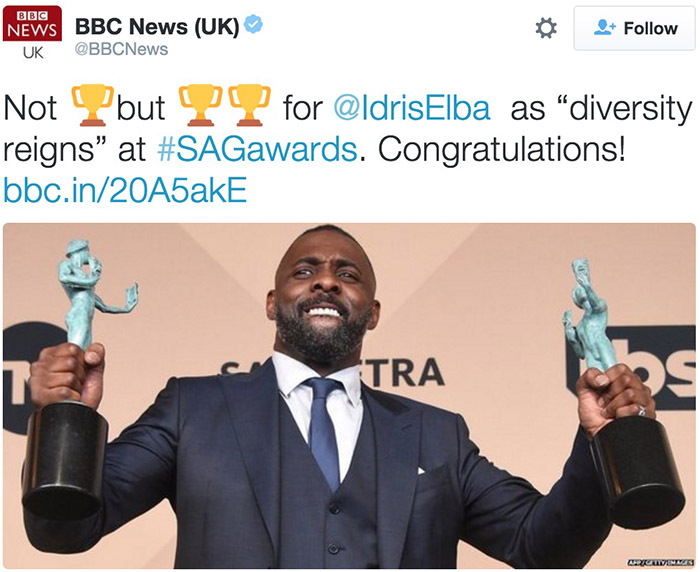The image size is (700, 572).
Task: Click the @BBCNews handle
Action: 121,49
